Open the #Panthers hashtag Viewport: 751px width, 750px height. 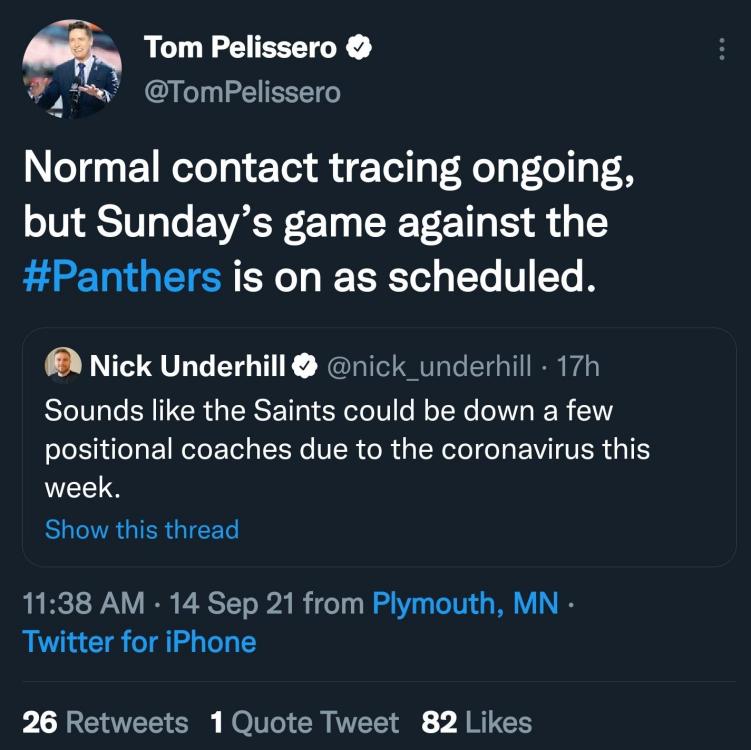coord(121,276)
